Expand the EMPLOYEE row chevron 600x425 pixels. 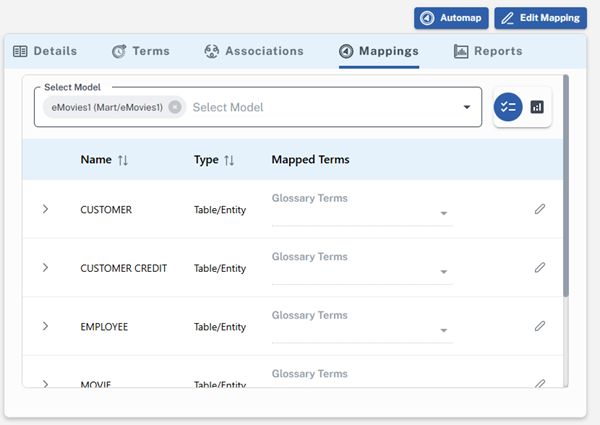click(x=45, y=326)
